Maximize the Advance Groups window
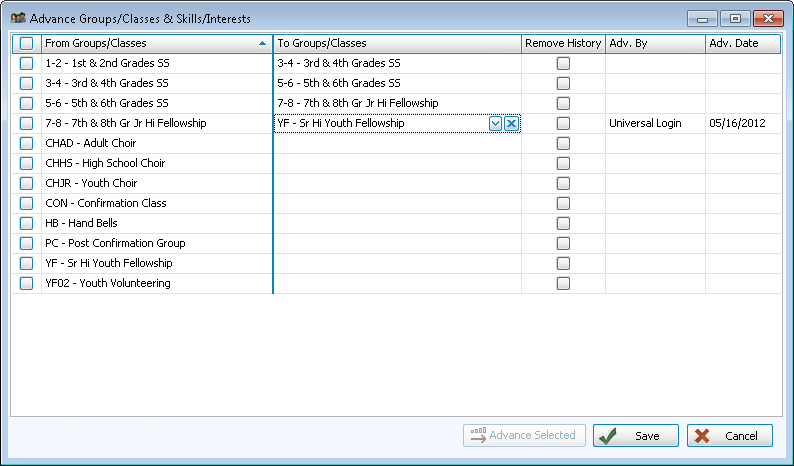The height and width of the screenshot is (466, 794). coord(734,18)
